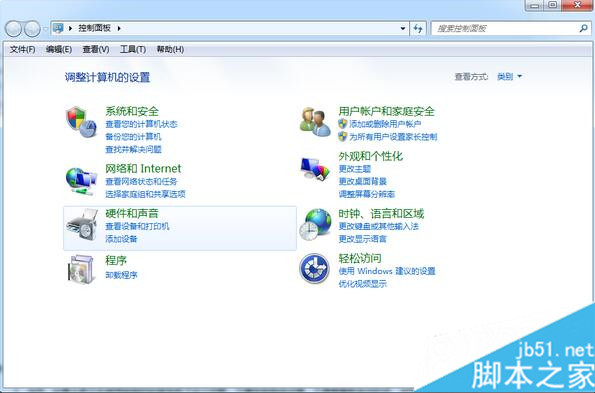
Task: Click the 控制面板 breadcrumb segment
Action: (x=94, y=28)
